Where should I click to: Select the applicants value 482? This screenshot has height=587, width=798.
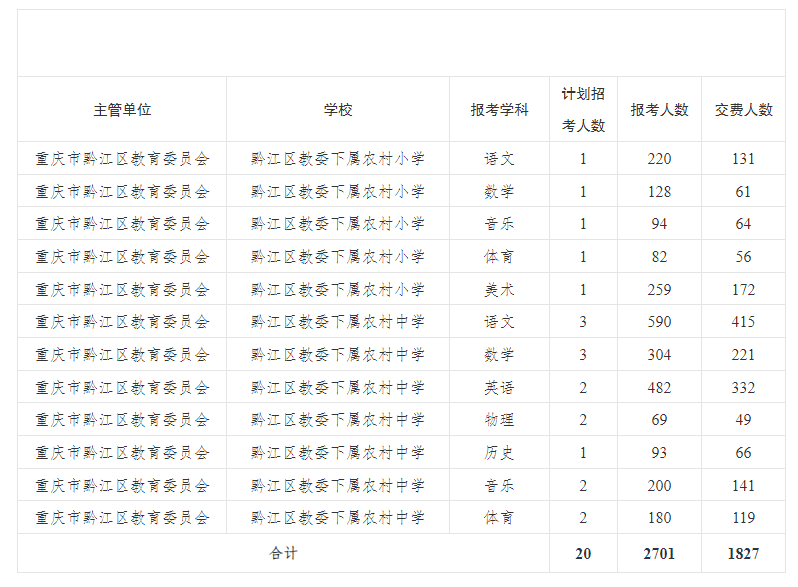(659, 388)
